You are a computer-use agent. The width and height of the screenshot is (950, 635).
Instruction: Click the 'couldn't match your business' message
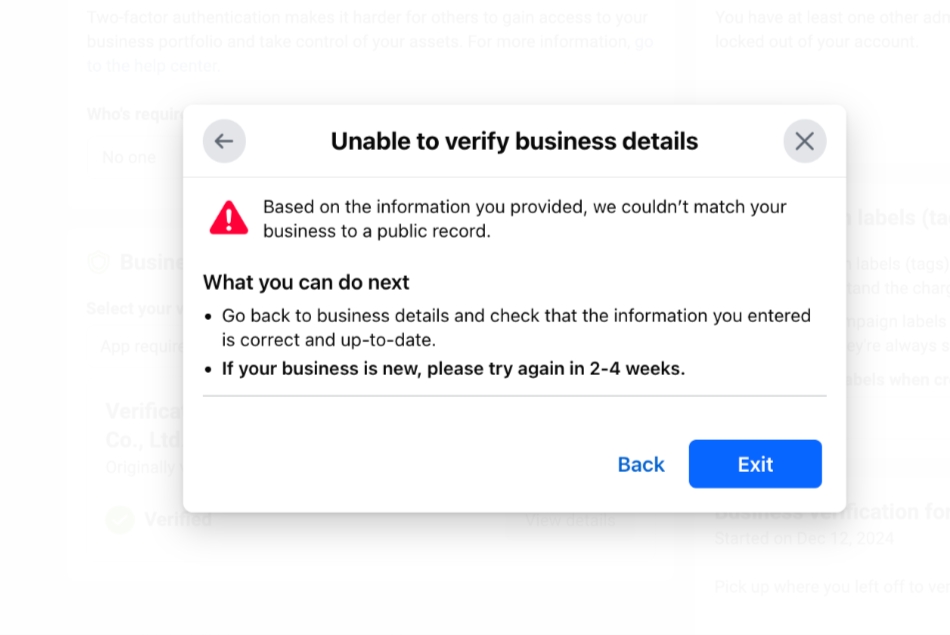tap(525, 219)
